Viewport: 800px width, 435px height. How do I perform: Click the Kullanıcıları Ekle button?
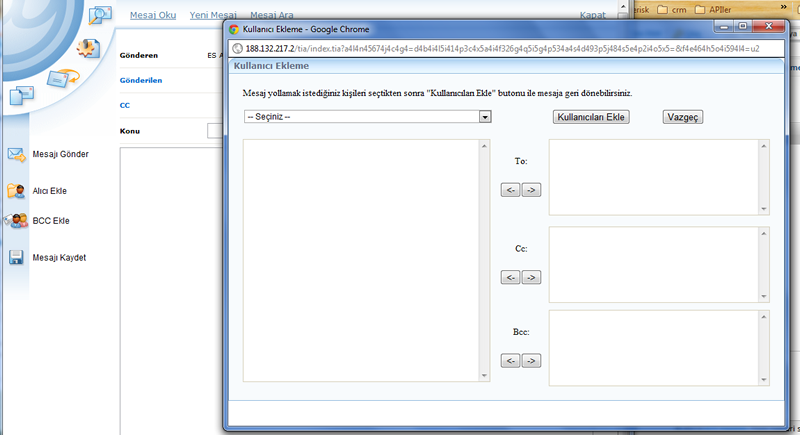pyautogui.click(x=590, y=117)
